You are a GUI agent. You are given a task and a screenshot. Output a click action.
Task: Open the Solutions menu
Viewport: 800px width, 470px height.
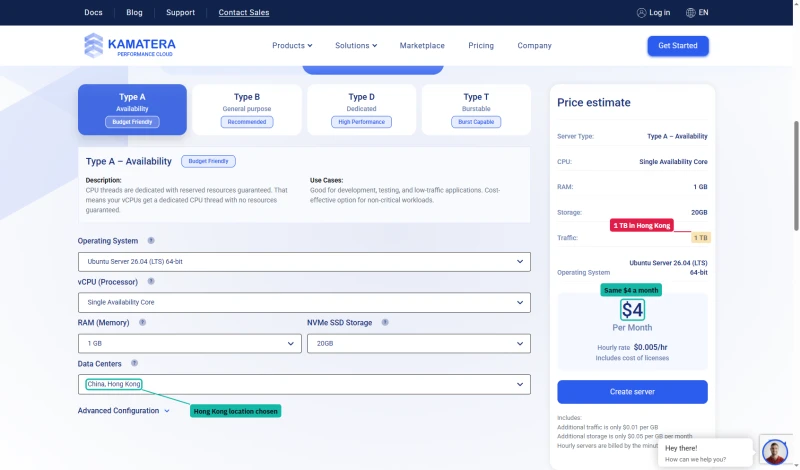(356, 45)
